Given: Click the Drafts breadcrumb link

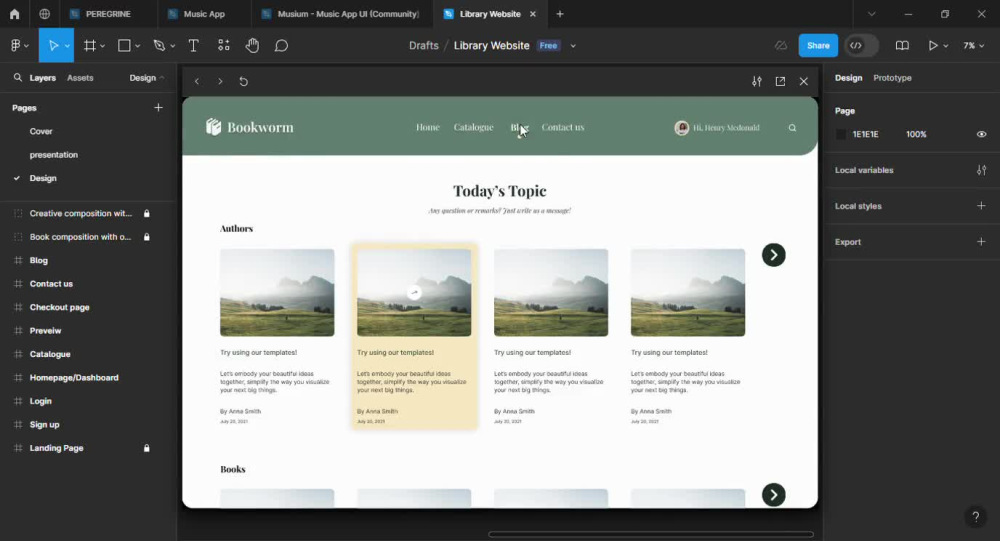Looking at the screenshot, I should [x=423, y=45].
